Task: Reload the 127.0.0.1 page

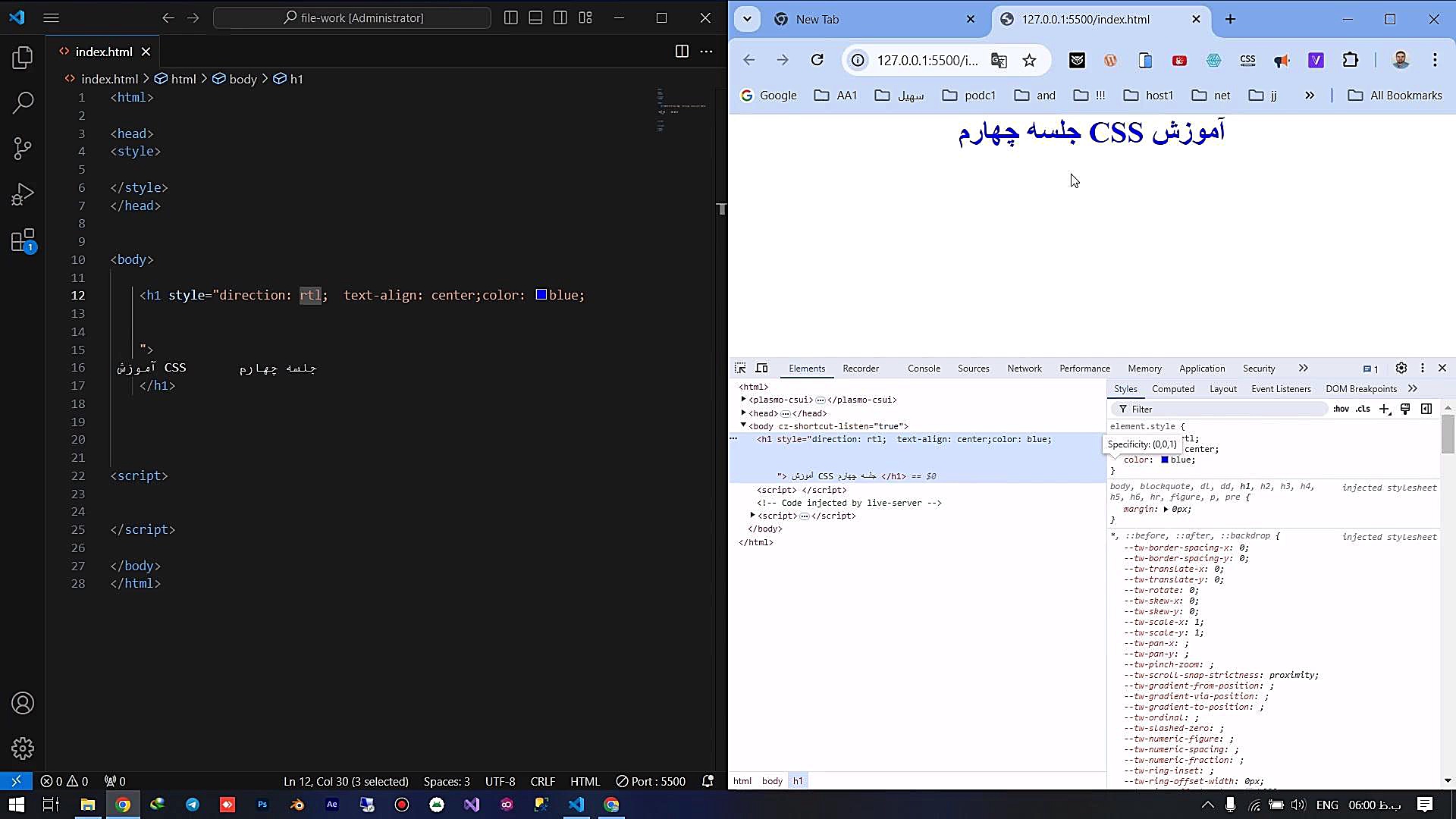Action: click(817, 60)
